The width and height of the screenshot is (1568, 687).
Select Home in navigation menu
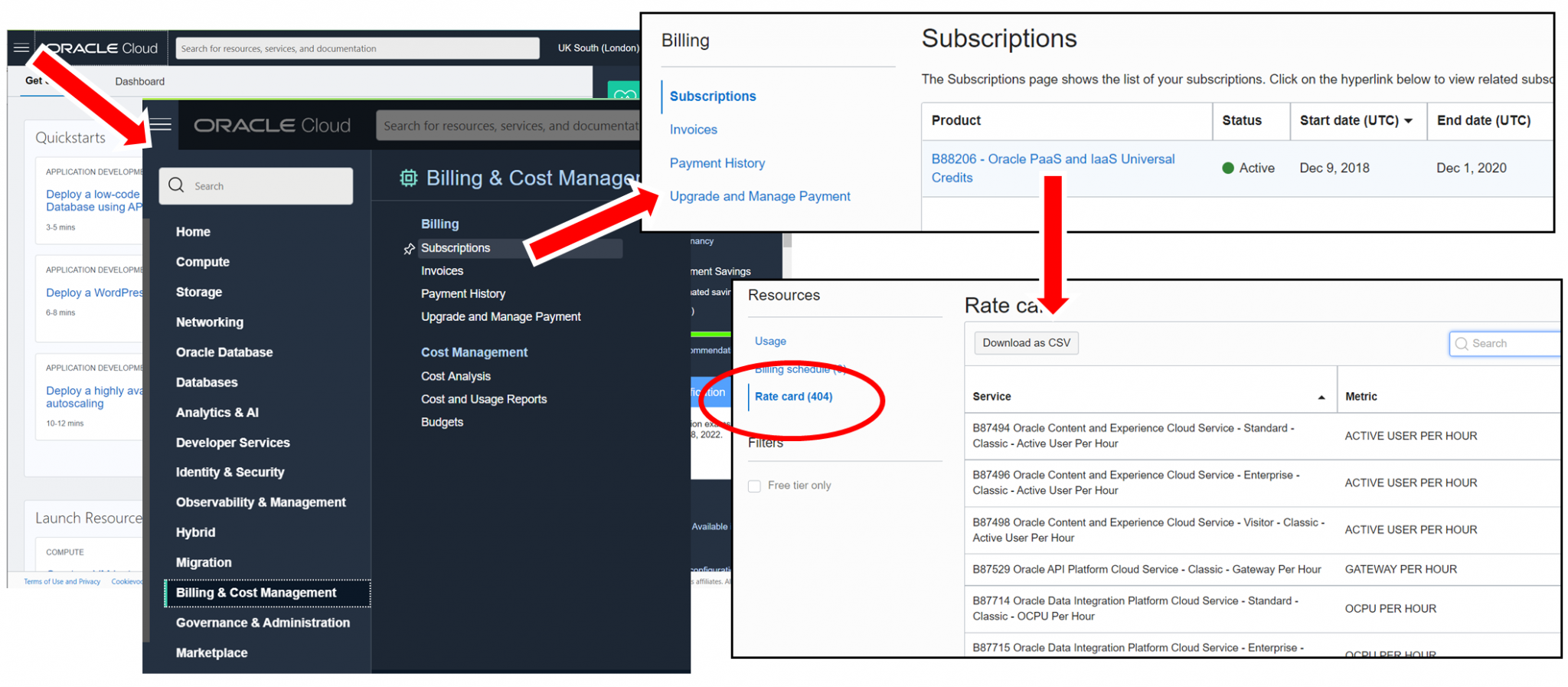coord(193,231)
